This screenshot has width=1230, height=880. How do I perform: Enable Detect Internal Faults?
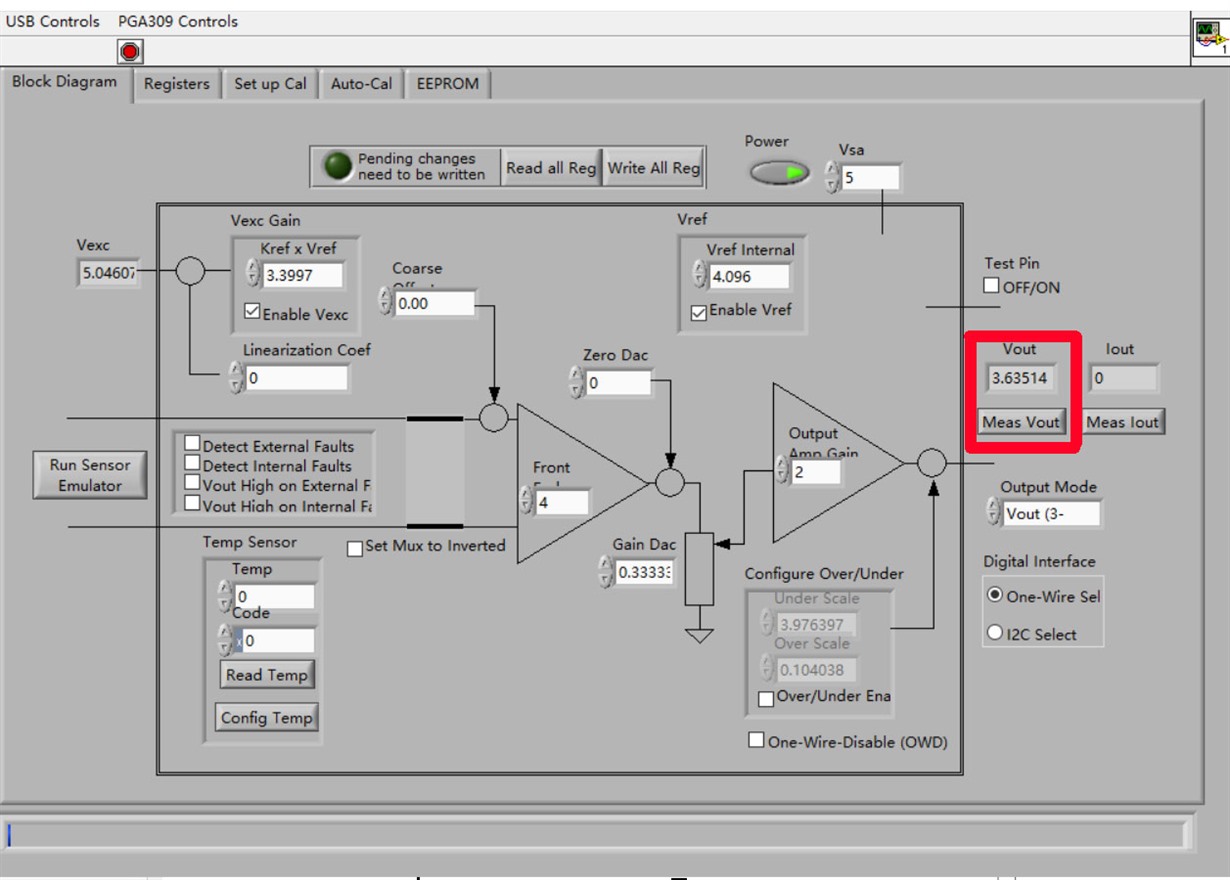[x=193, y=465]
